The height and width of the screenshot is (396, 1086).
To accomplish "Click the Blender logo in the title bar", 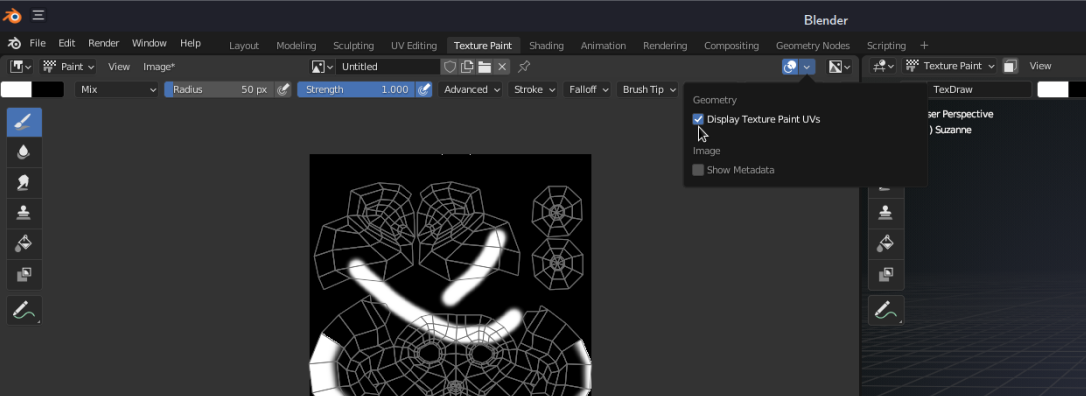I will point(12,15).
